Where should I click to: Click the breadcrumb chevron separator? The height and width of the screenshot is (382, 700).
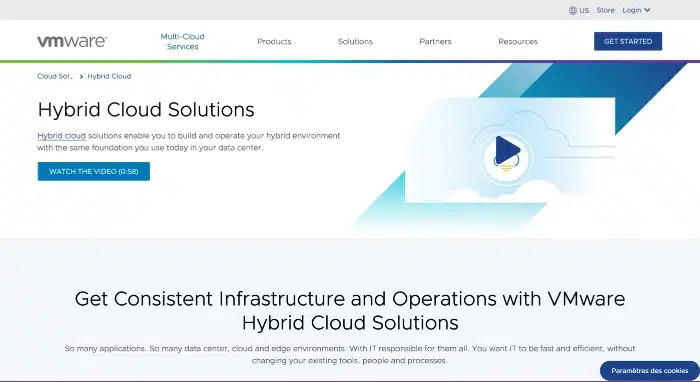[81, 77]
